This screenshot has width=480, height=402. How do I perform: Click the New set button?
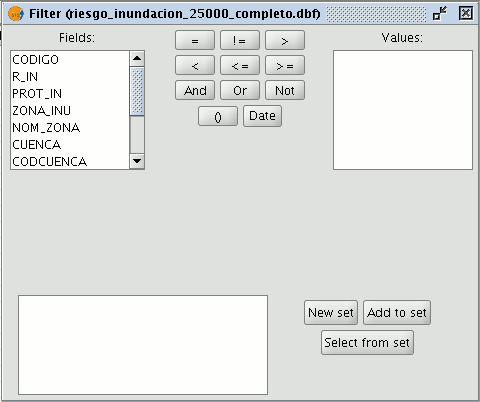coord(331,313)
